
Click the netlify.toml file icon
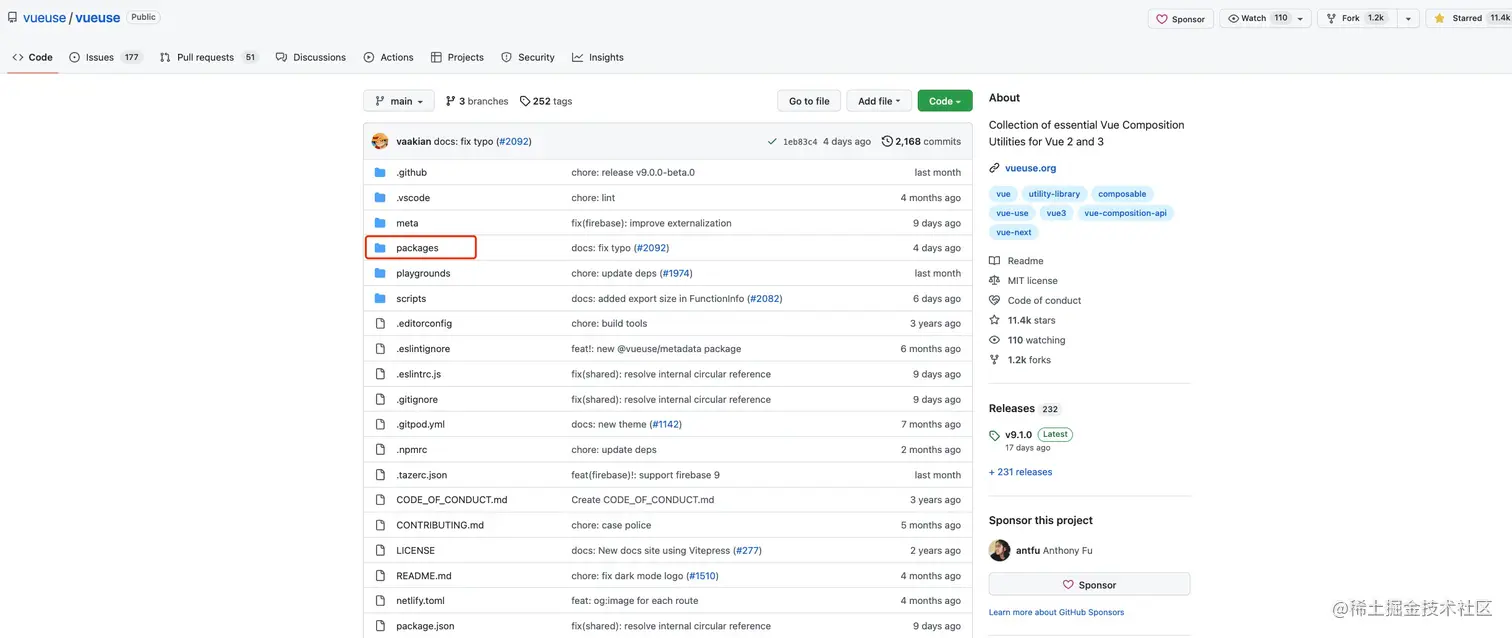[380, 601]
